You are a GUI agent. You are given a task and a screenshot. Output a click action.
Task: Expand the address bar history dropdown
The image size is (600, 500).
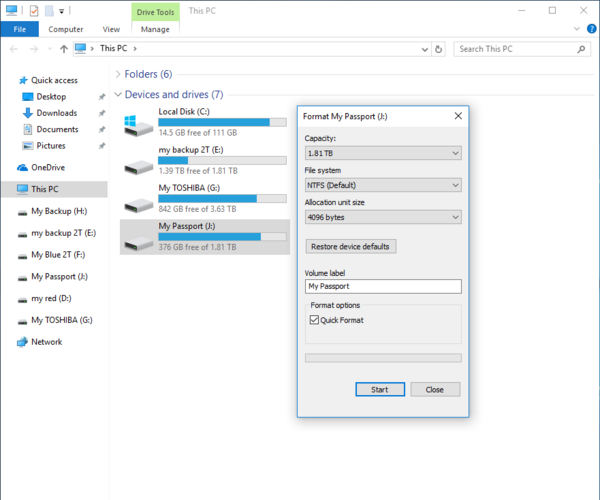[x=424, y=49]
